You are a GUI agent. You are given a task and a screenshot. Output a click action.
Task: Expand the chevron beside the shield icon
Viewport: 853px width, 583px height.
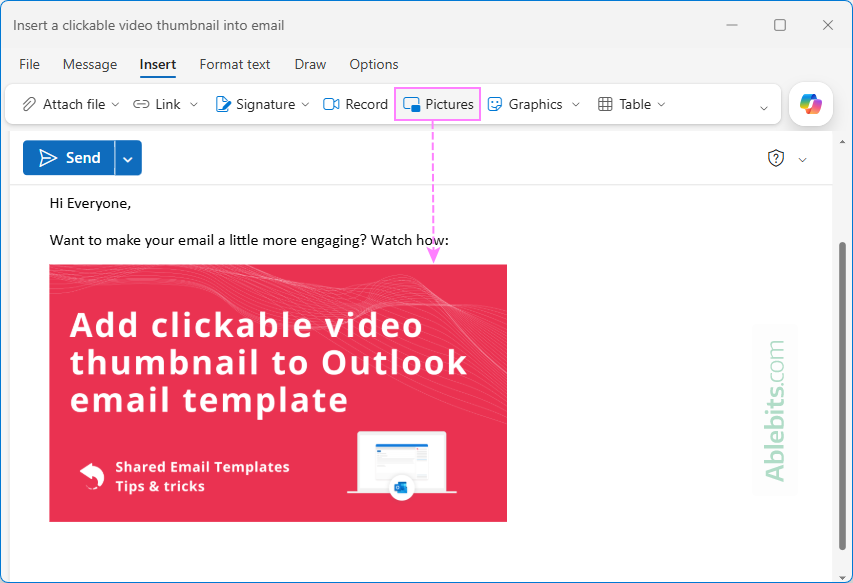pyautogui.click(x=802, y=160)
